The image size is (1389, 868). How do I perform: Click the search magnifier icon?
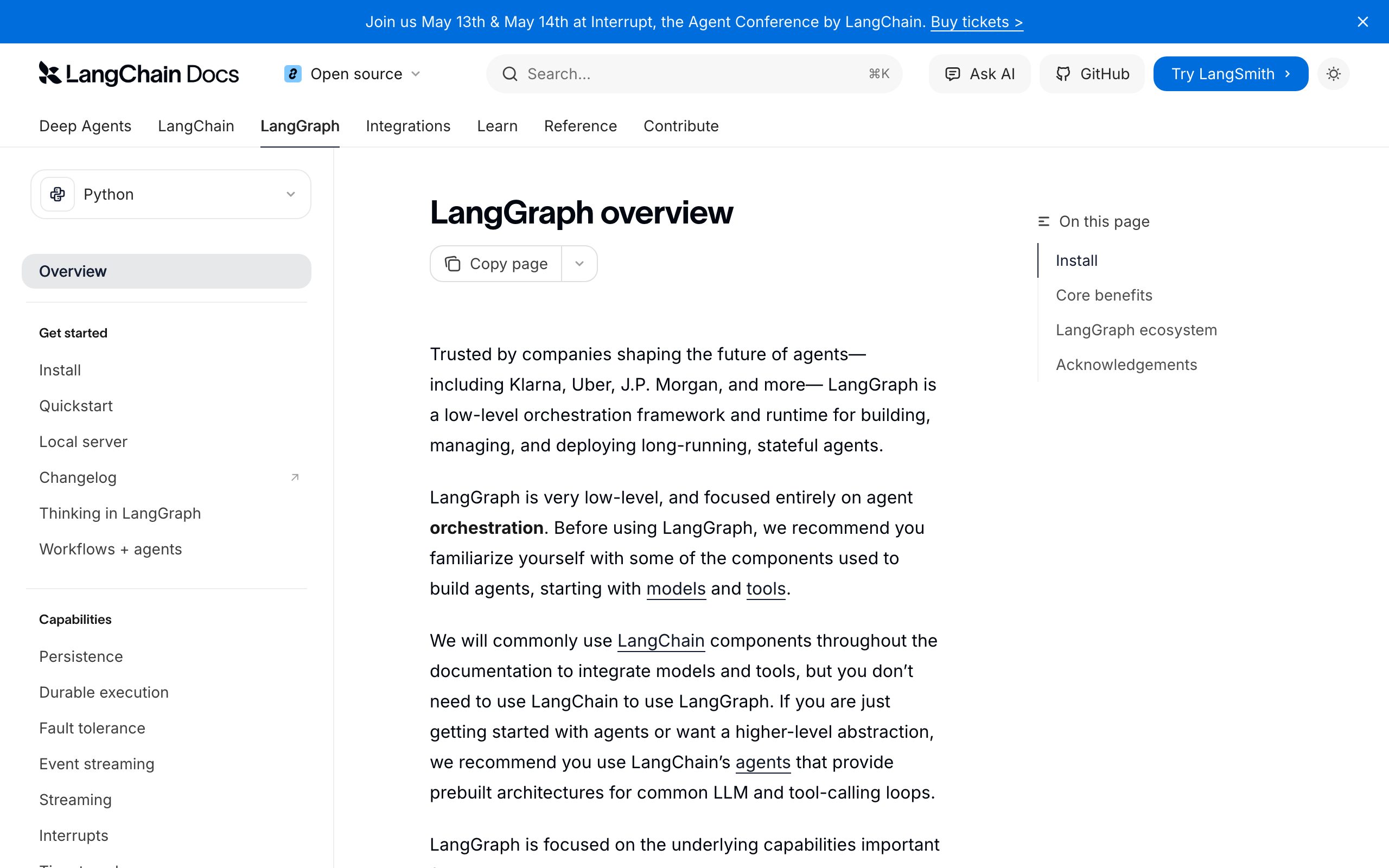(509, 73)
